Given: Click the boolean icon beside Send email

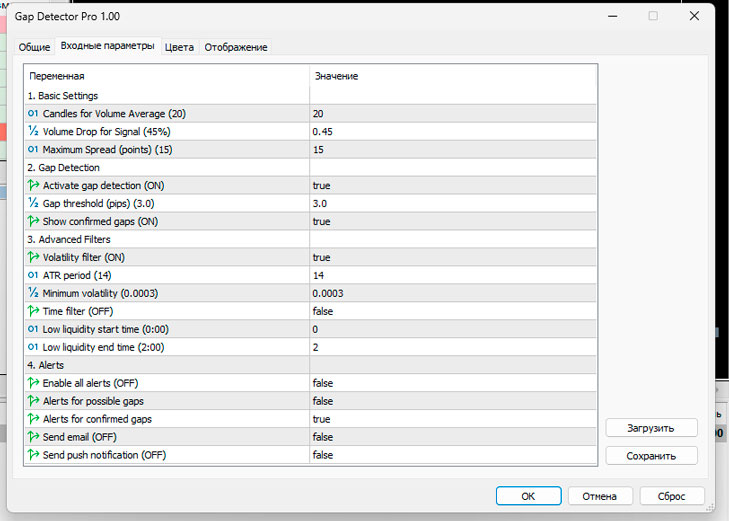Looking at the screenshot, I should (x=33, y=437).
